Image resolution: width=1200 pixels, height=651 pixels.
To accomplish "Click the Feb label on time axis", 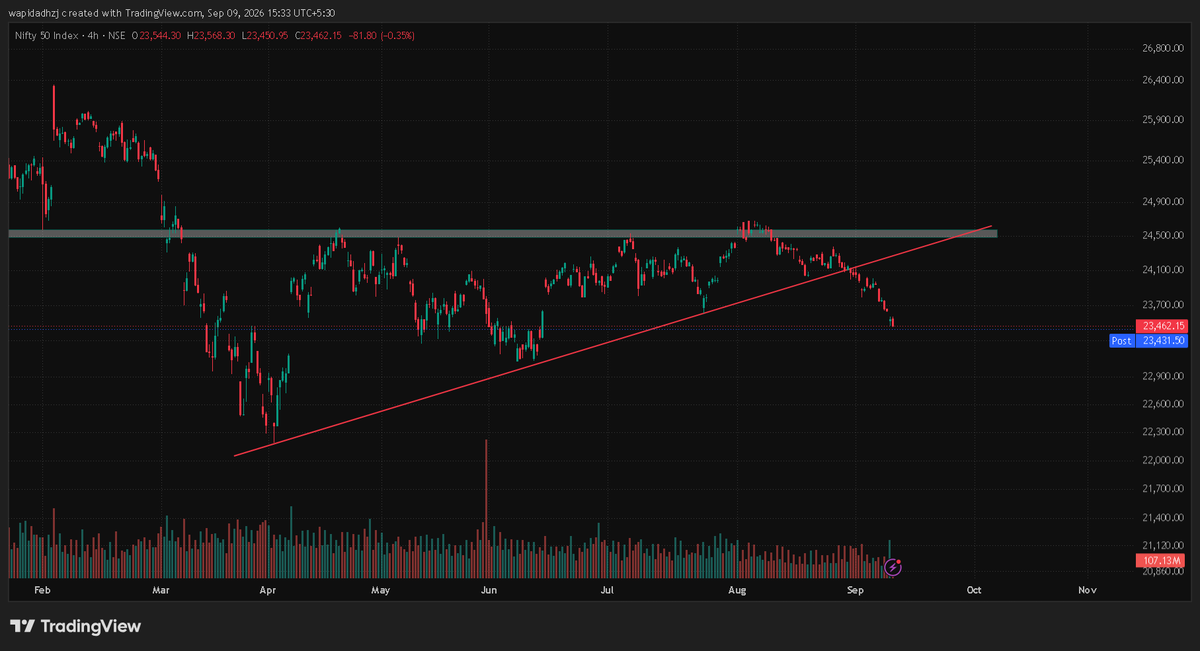I will (42, 590).
